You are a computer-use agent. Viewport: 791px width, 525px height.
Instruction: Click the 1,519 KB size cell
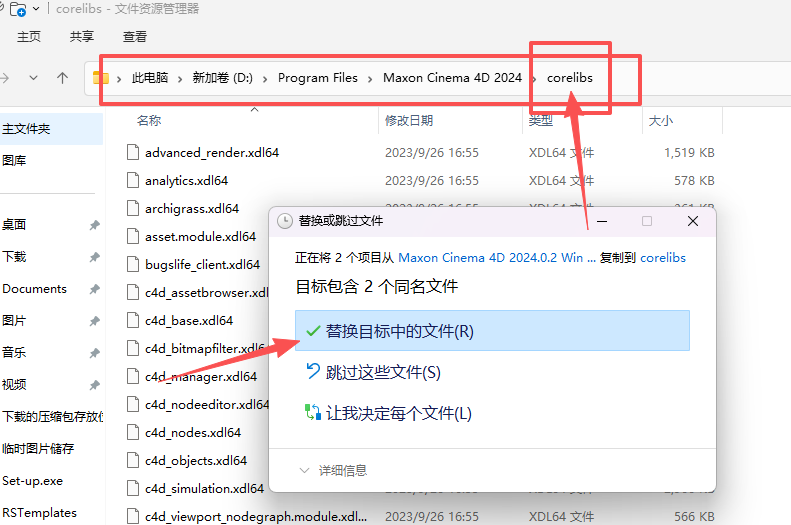pyautogui.click(x=689, y=152)
